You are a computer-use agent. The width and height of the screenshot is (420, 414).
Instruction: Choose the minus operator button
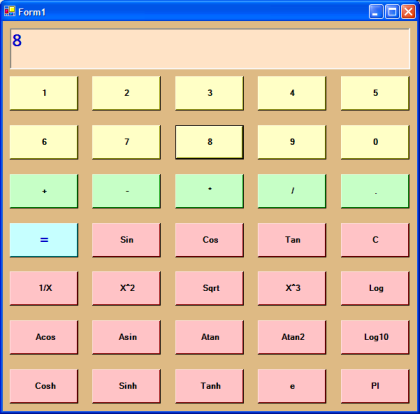tap(126, 191)
